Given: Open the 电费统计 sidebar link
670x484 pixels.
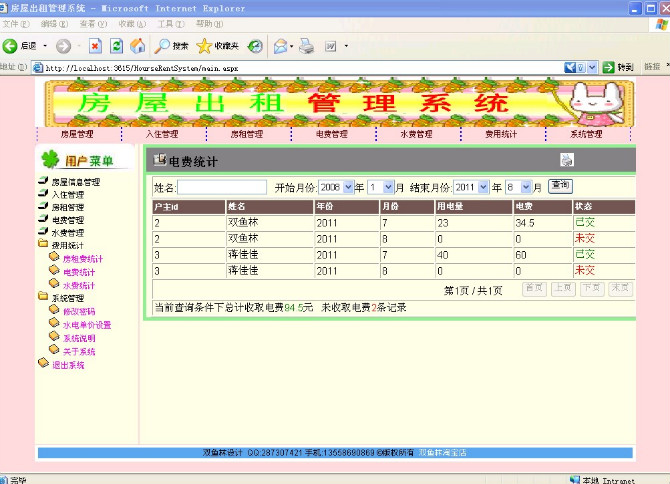Looking at the screenshot, I should pyautogui.click(x=79, y=272).
